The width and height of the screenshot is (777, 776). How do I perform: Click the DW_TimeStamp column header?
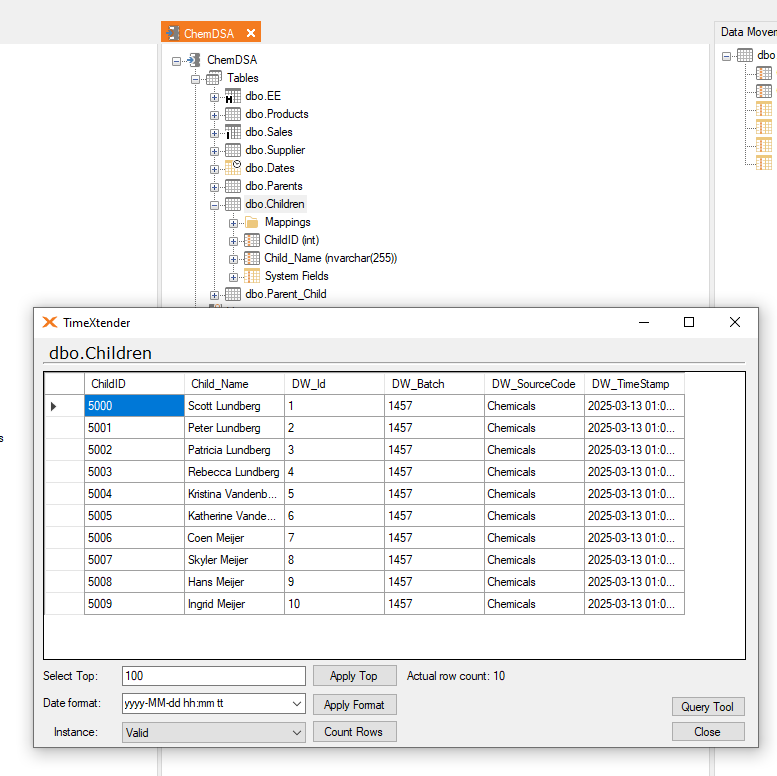(635, 384)
